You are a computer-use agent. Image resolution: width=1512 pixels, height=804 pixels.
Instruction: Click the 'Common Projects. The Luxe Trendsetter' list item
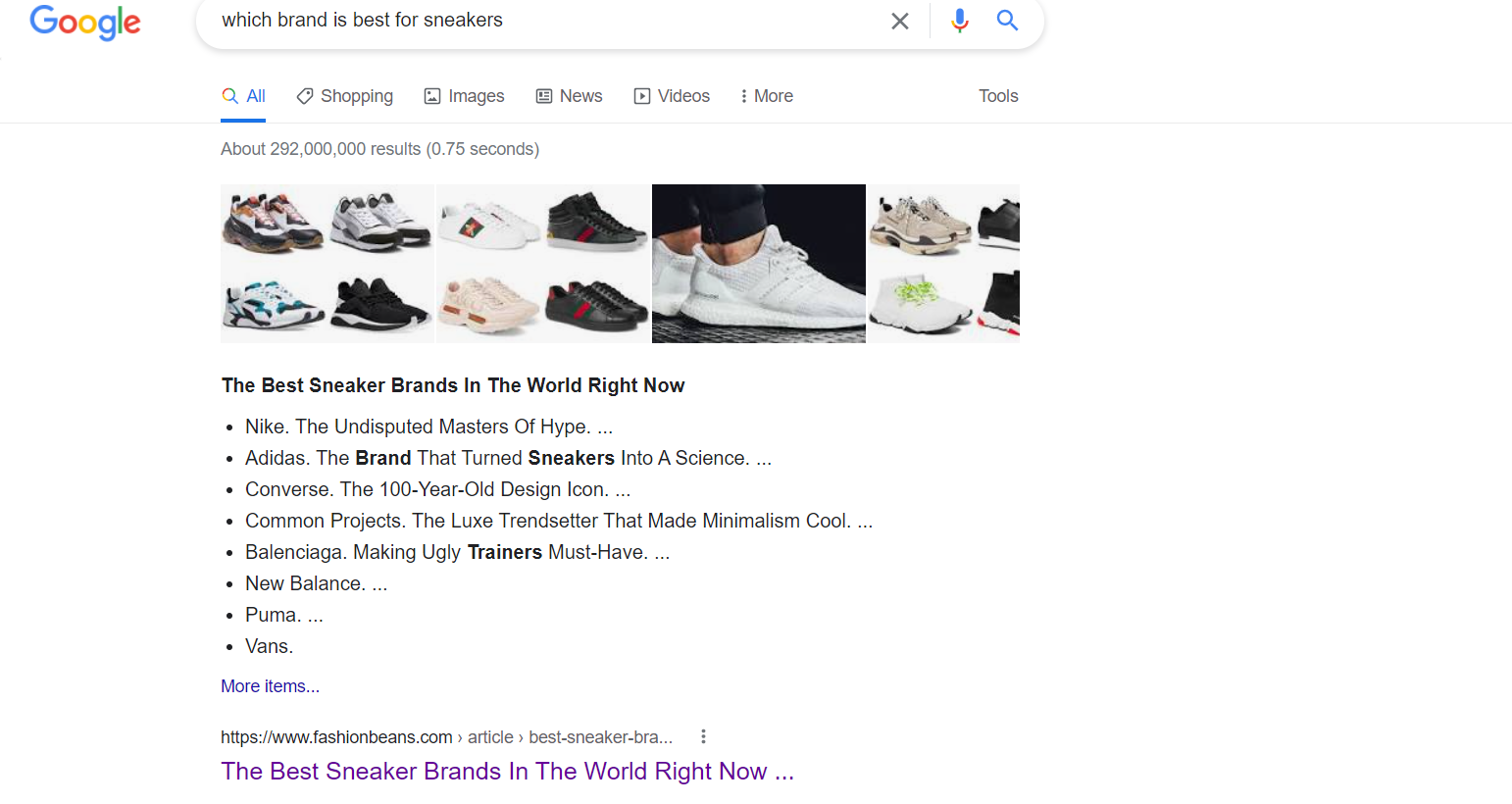[559, 521]
